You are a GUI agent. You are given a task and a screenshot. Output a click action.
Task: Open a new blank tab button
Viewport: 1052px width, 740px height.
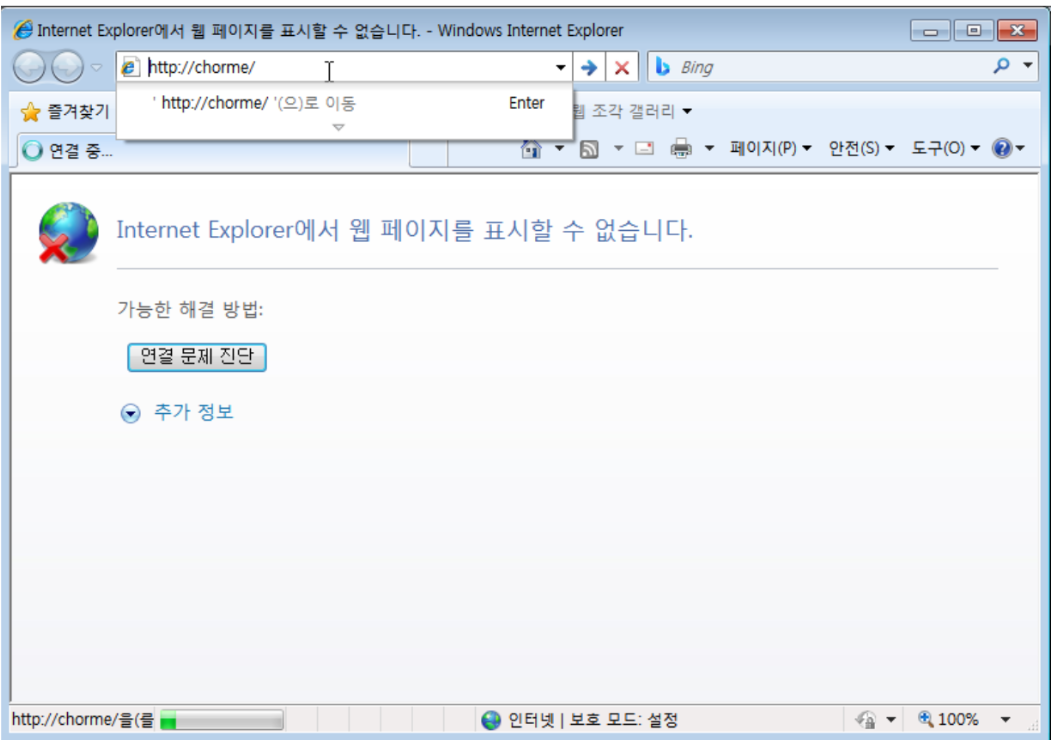428,154
